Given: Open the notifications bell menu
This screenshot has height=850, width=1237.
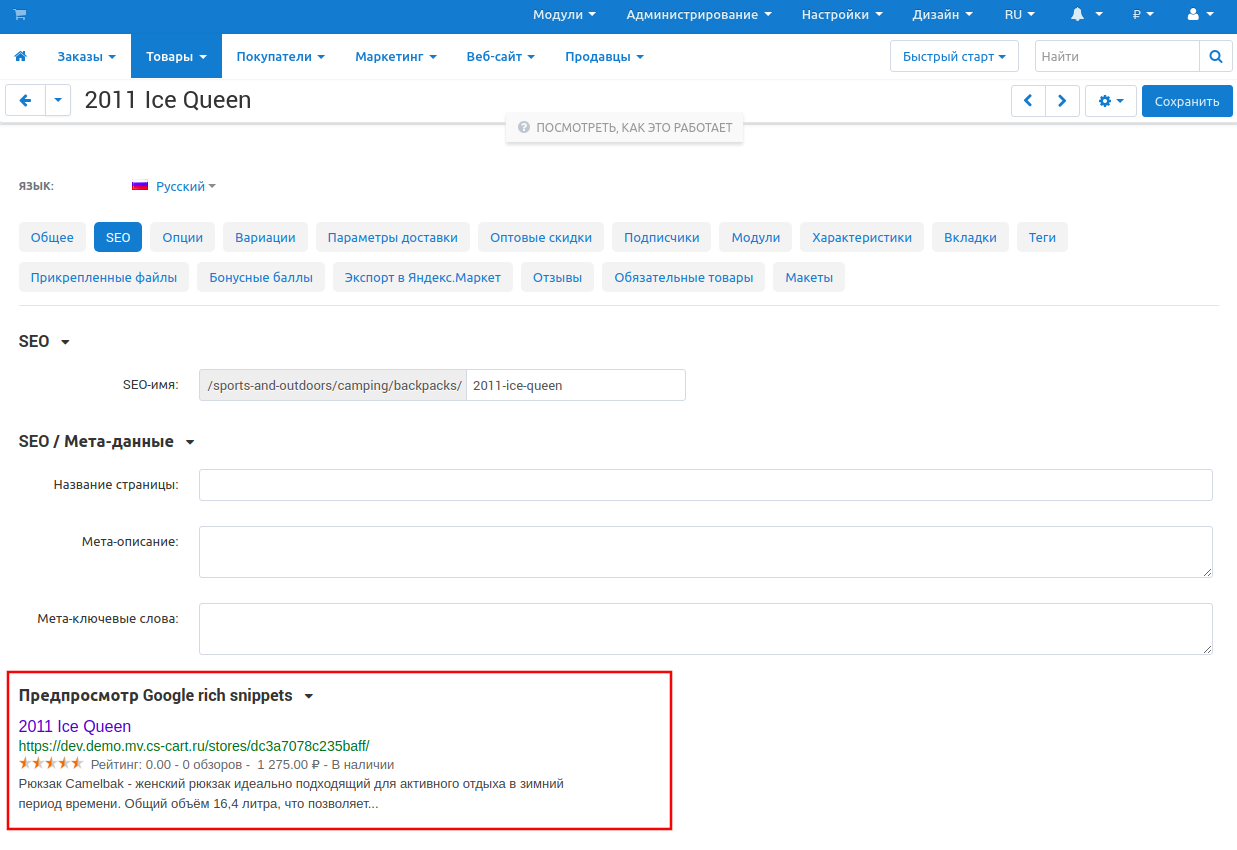Looking at the screenshot, I should 1086,15.
